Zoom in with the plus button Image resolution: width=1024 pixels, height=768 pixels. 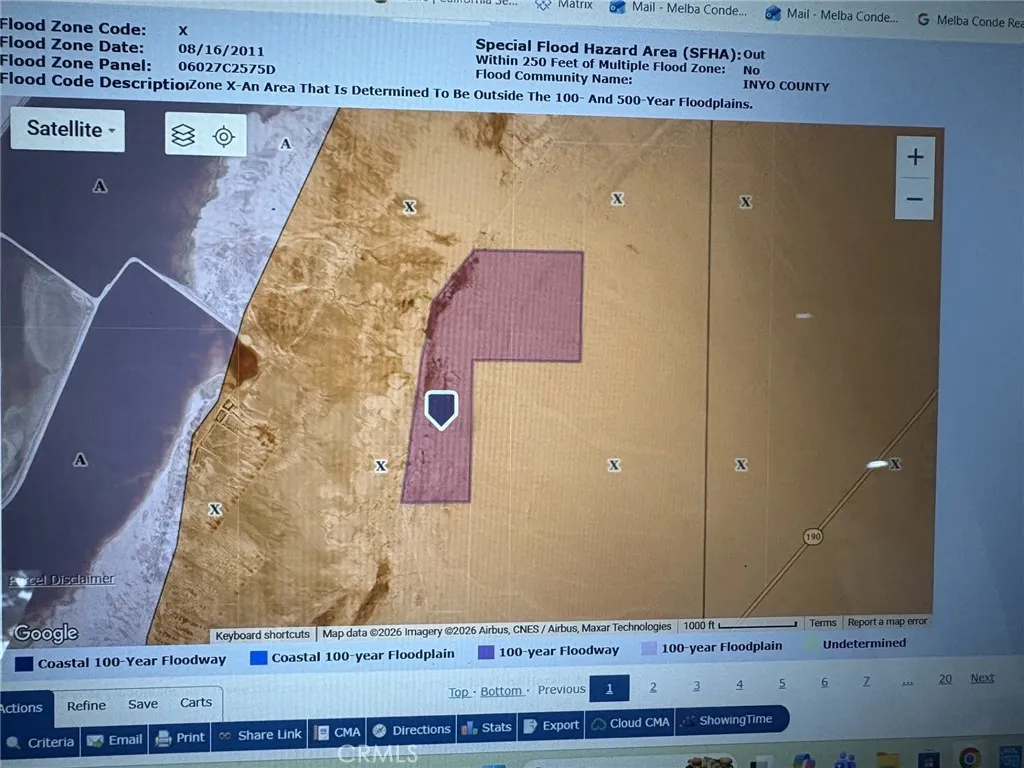[915, 157]
